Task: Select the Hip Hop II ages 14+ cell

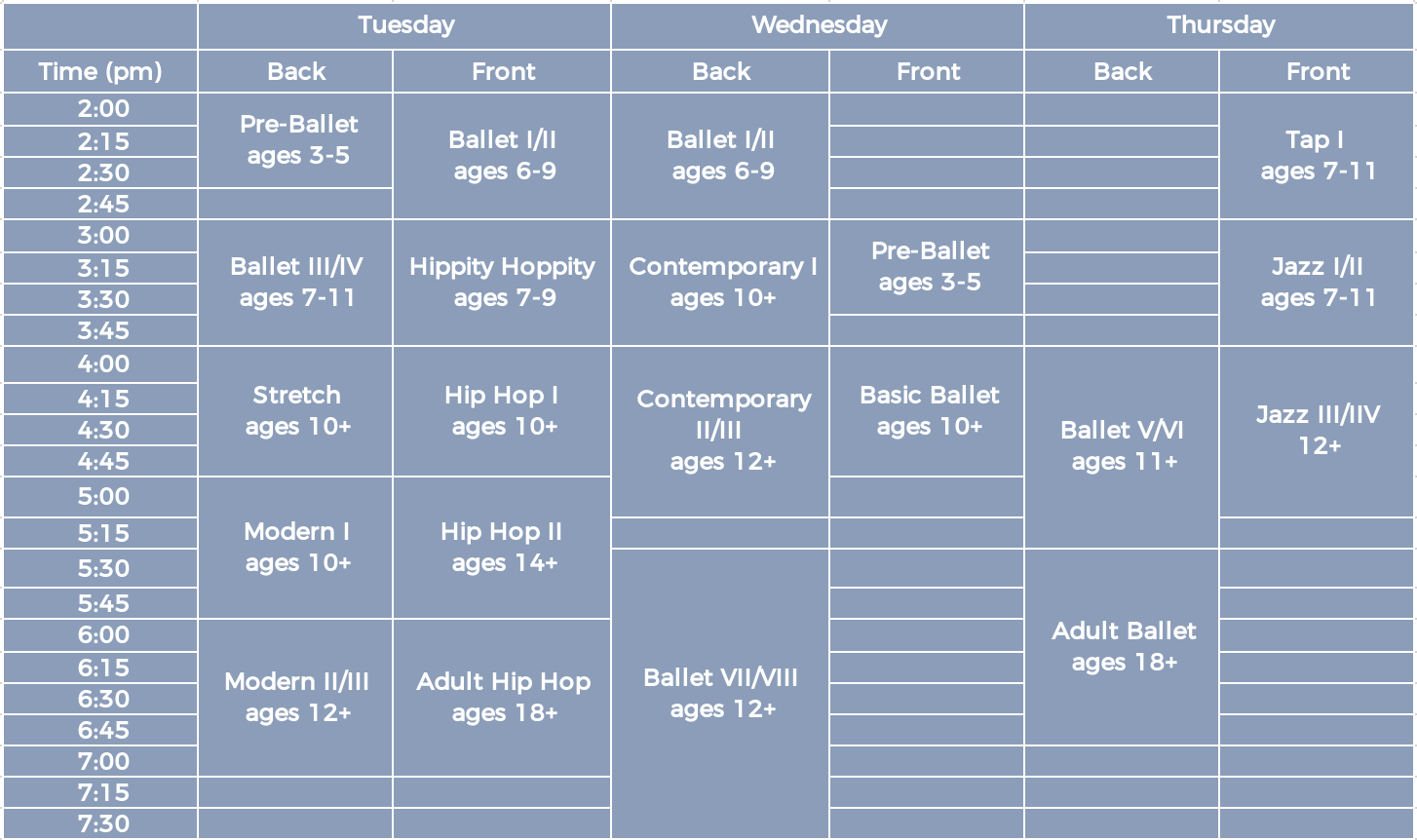Action: click(502, 548)
